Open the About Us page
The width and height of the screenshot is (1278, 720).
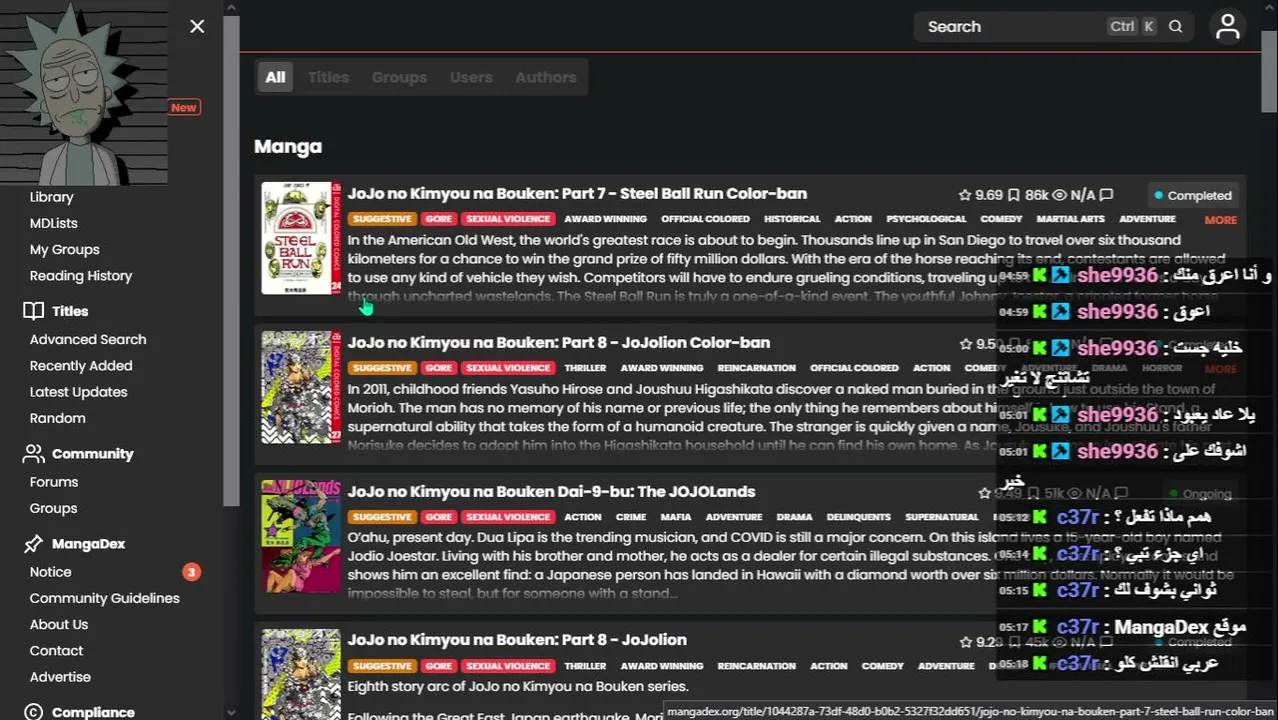coord(59,624)
